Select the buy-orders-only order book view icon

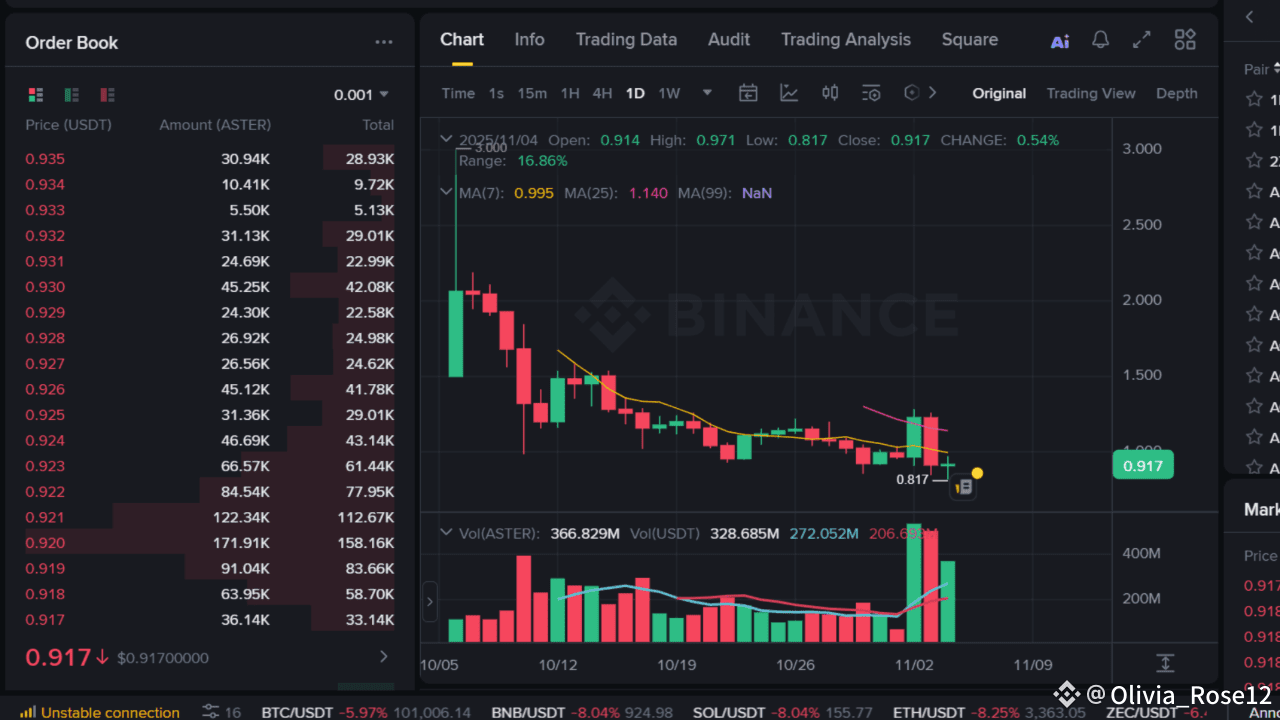tap(72, 95)
